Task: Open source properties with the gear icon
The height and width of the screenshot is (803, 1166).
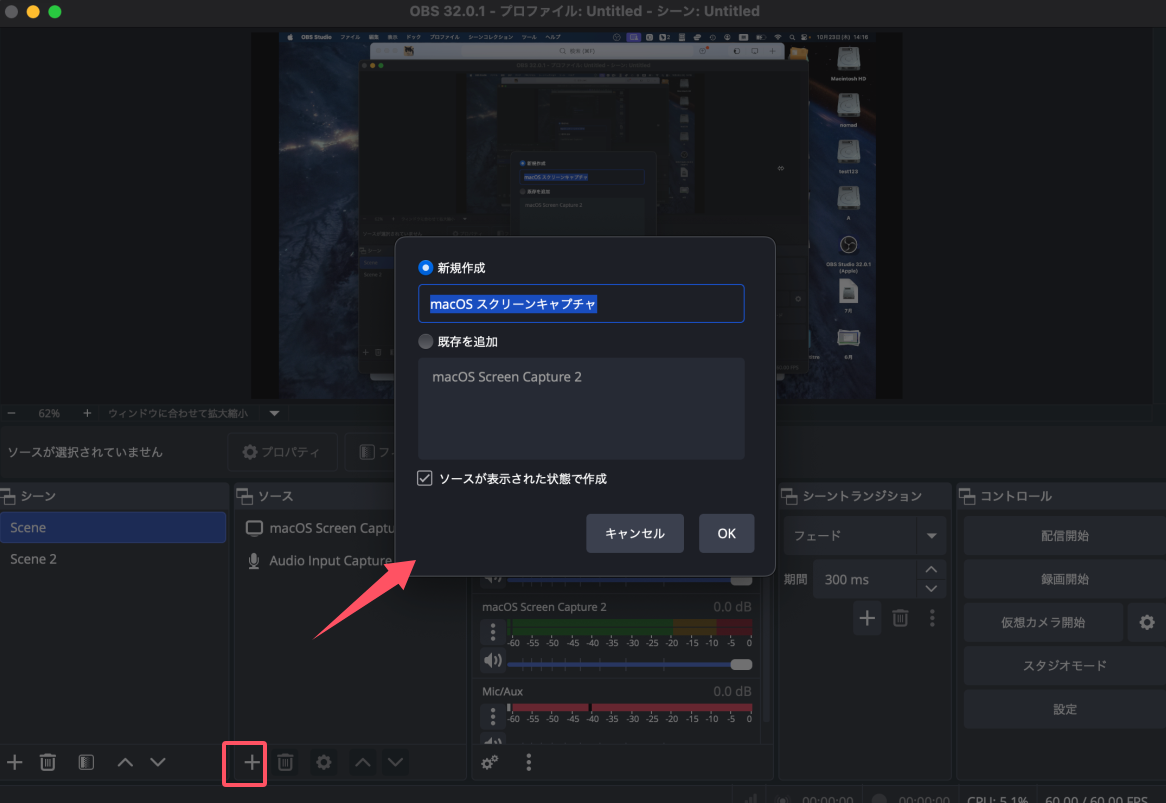Action: 323,761
